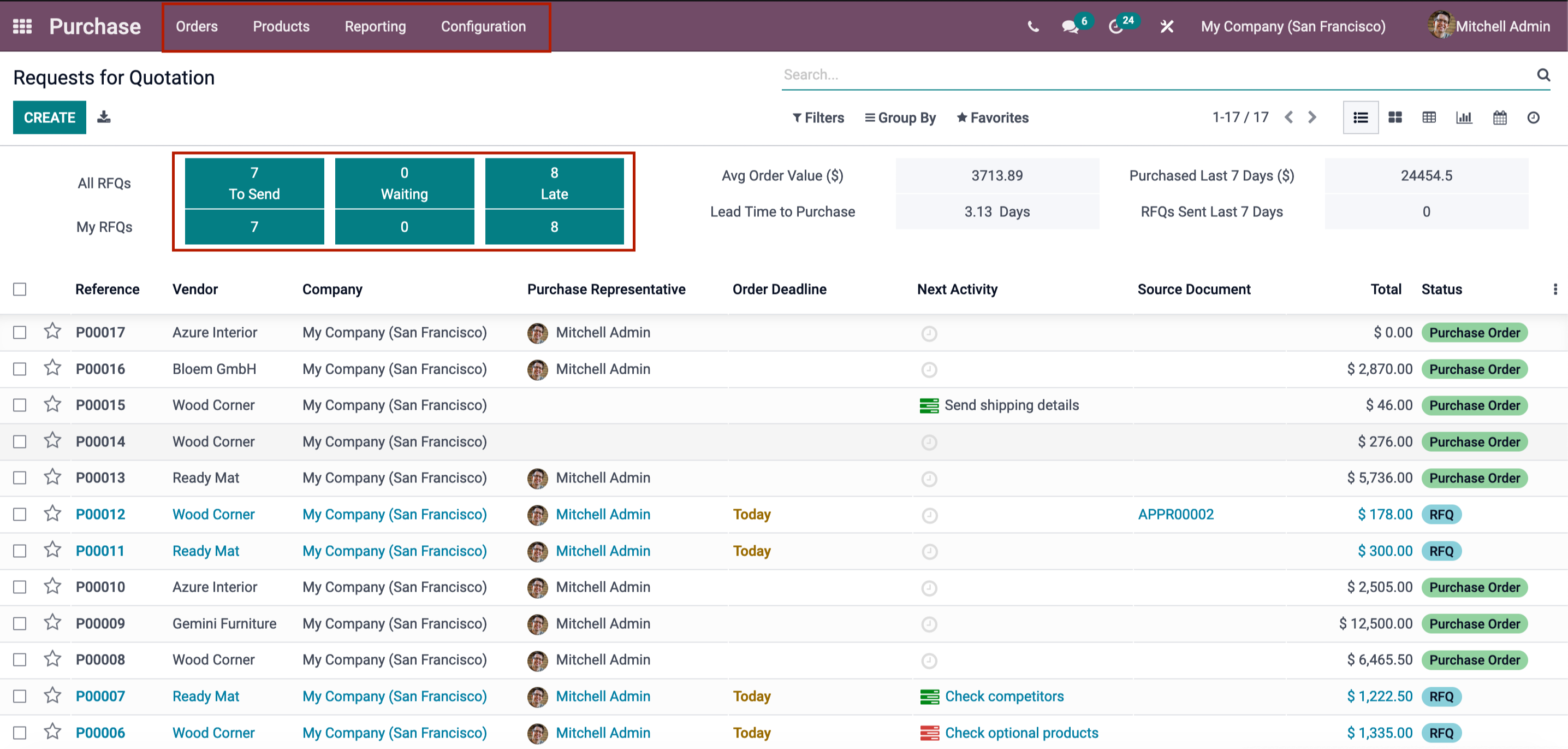The width and height of the screenshot is (1568, 749).
Task: Check the P00012 row checkbox
Action: pyautogui.click(x=20, y=515)
